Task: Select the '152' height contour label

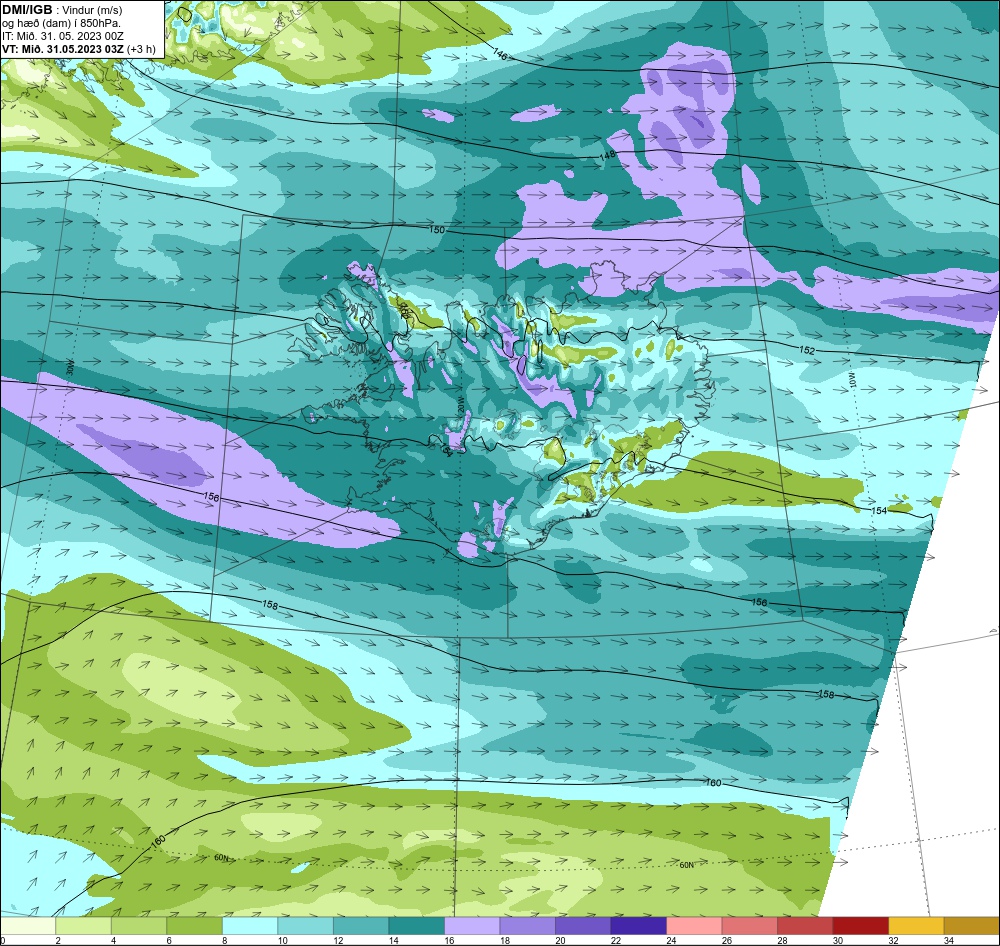Action: coord(807,350)
